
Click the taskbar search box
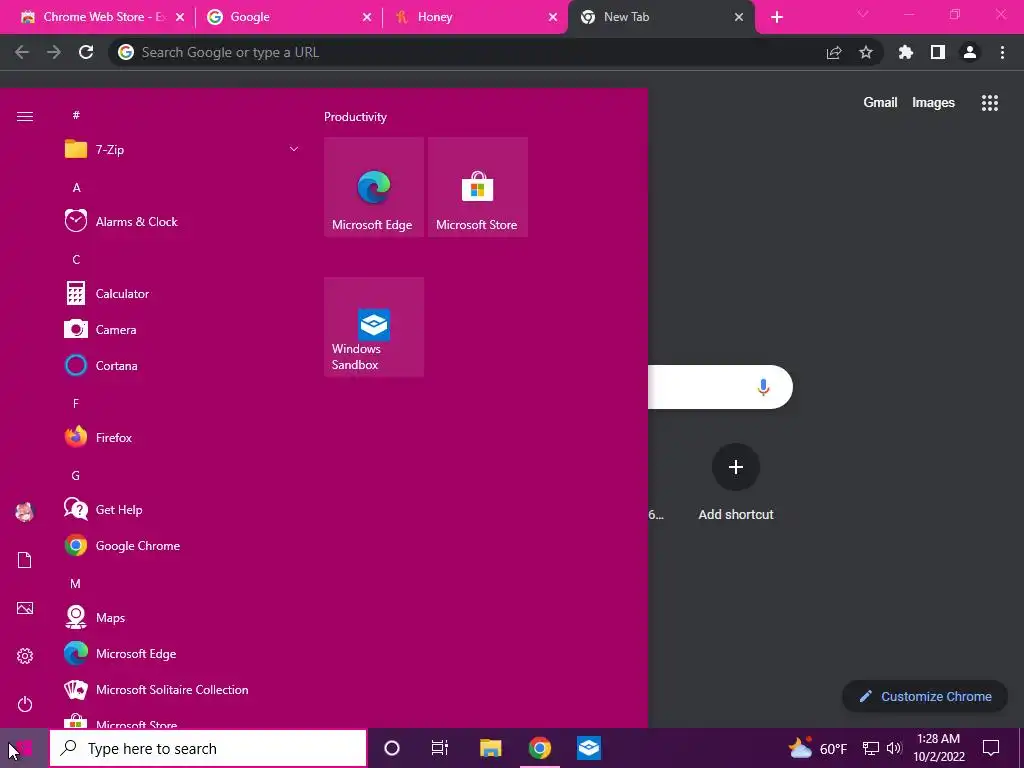pyautogui.click(x=208, y=748)
